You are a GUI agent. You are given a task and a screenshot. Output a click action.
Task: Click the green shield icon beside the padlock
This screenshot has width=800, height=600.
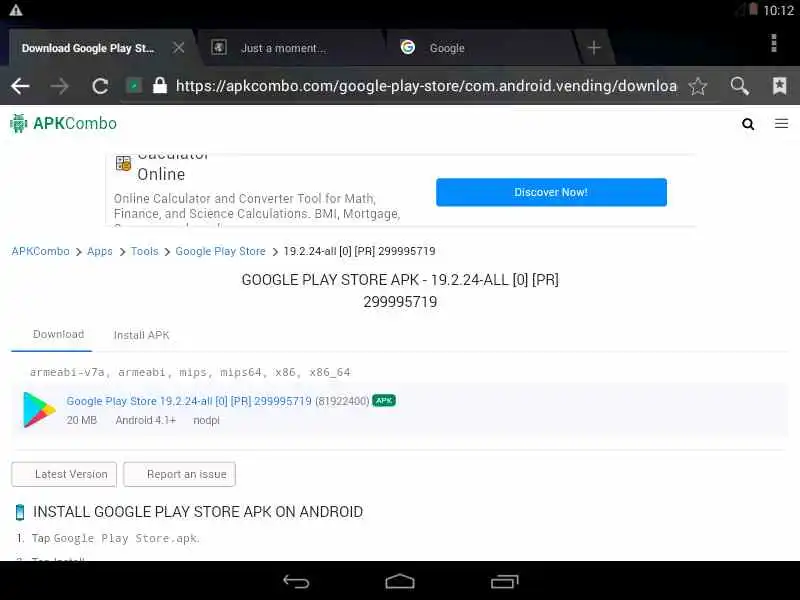tap(134, 86)
